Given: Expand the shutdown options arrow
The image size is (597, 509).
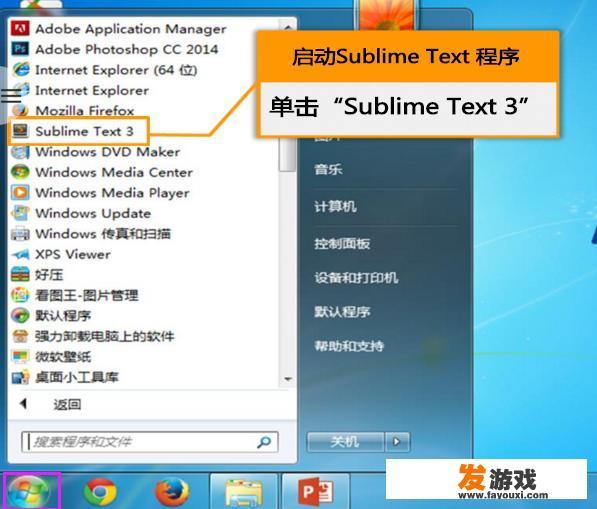Looking at the screenshot, I should coord(397,442).
